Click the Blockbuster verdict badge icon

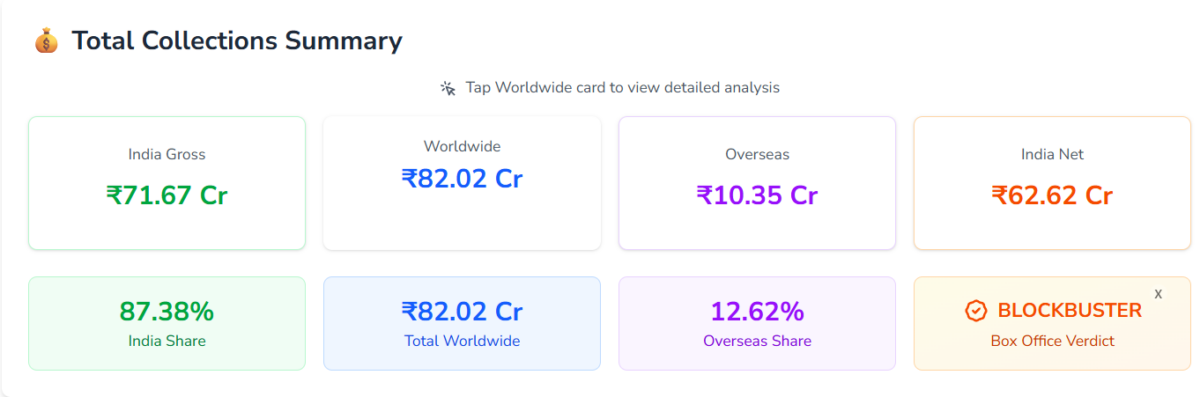click(976, 311)
